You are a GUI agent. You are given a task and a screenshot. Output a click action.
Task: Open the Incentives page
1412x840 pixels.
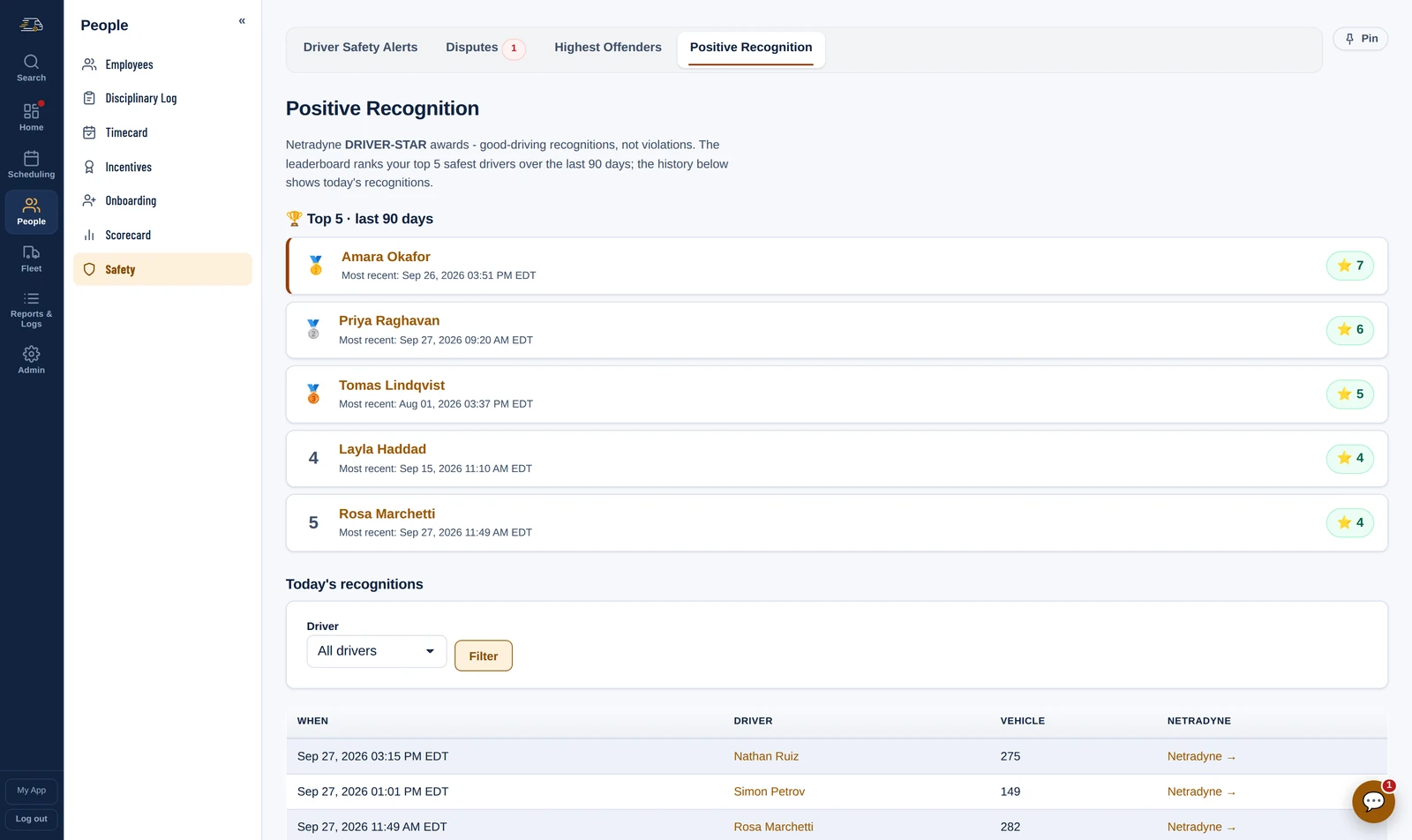[x=162, y=167]
